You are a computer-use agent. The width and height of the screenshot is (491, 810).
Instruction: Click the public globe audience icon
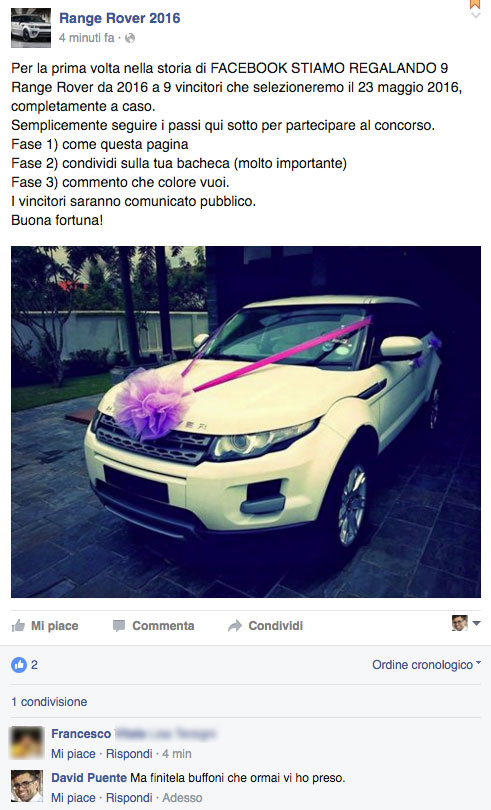(130, 38)
